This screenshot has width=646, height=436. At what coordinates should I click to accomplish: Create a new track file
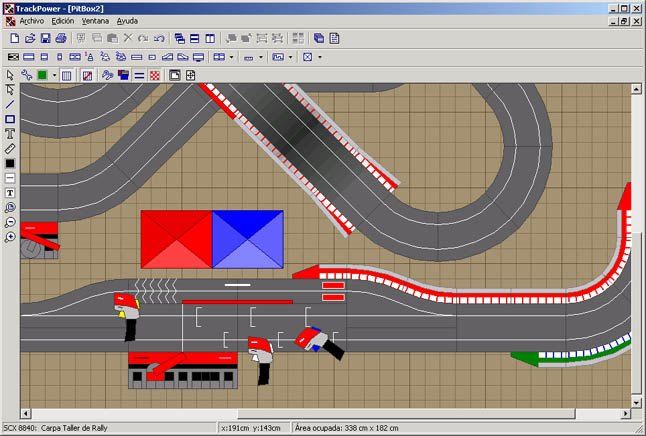click(14, 38)
